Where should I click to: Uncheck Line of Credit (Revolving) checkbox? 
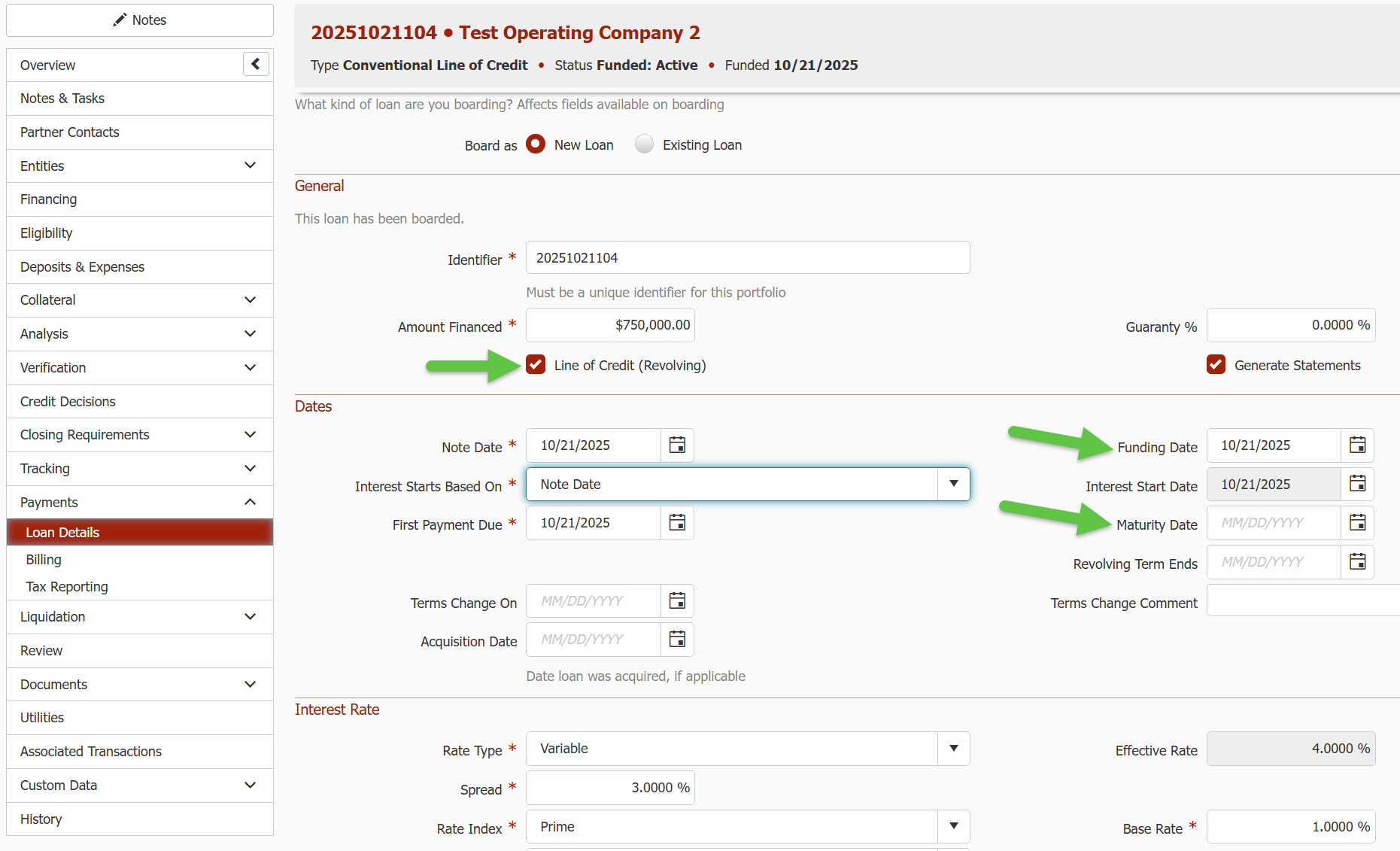pyautogui.click(x=536, y=365)
